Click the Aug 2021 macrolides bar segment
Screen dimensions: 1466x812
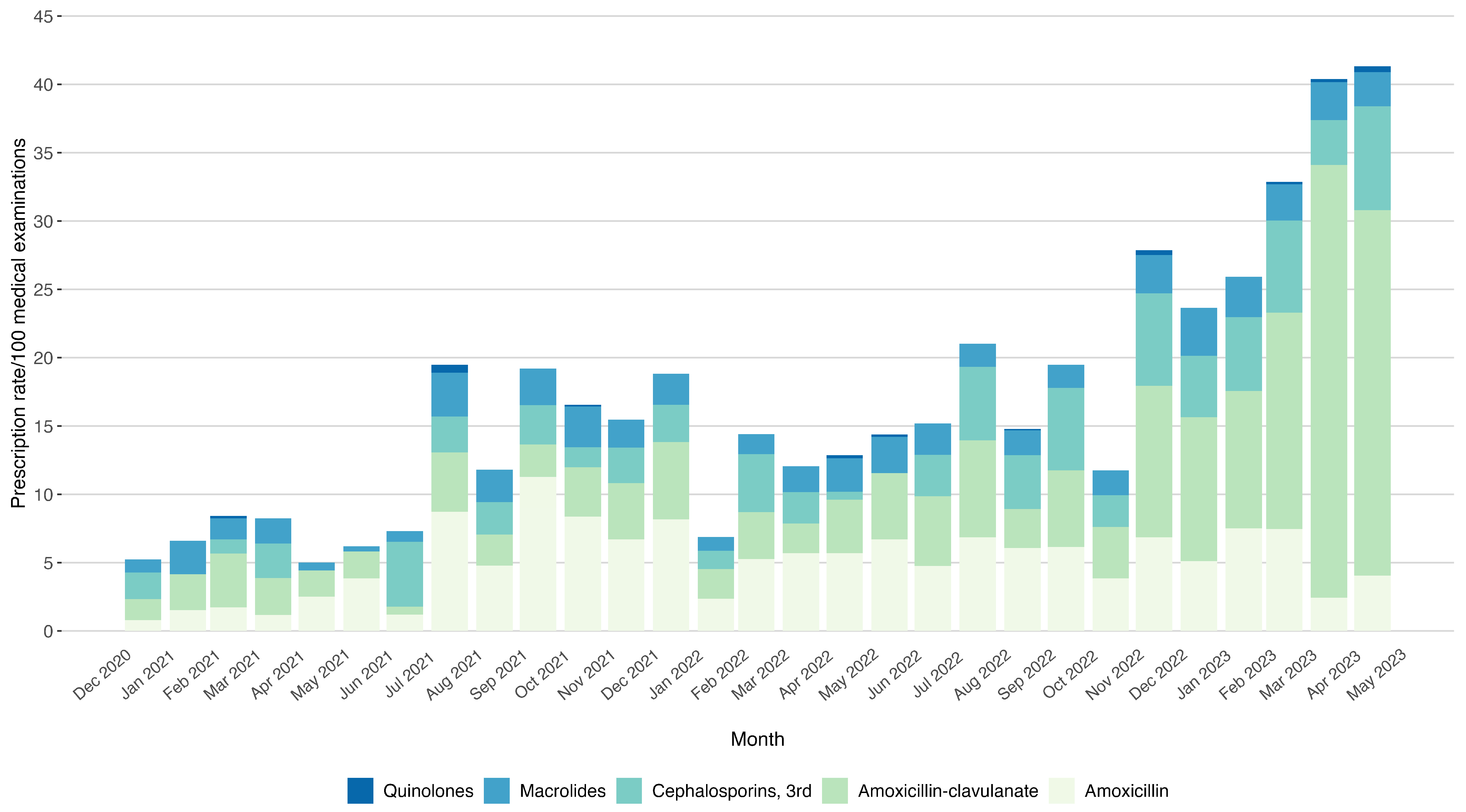pyautogui.click(x=450, y=394)
